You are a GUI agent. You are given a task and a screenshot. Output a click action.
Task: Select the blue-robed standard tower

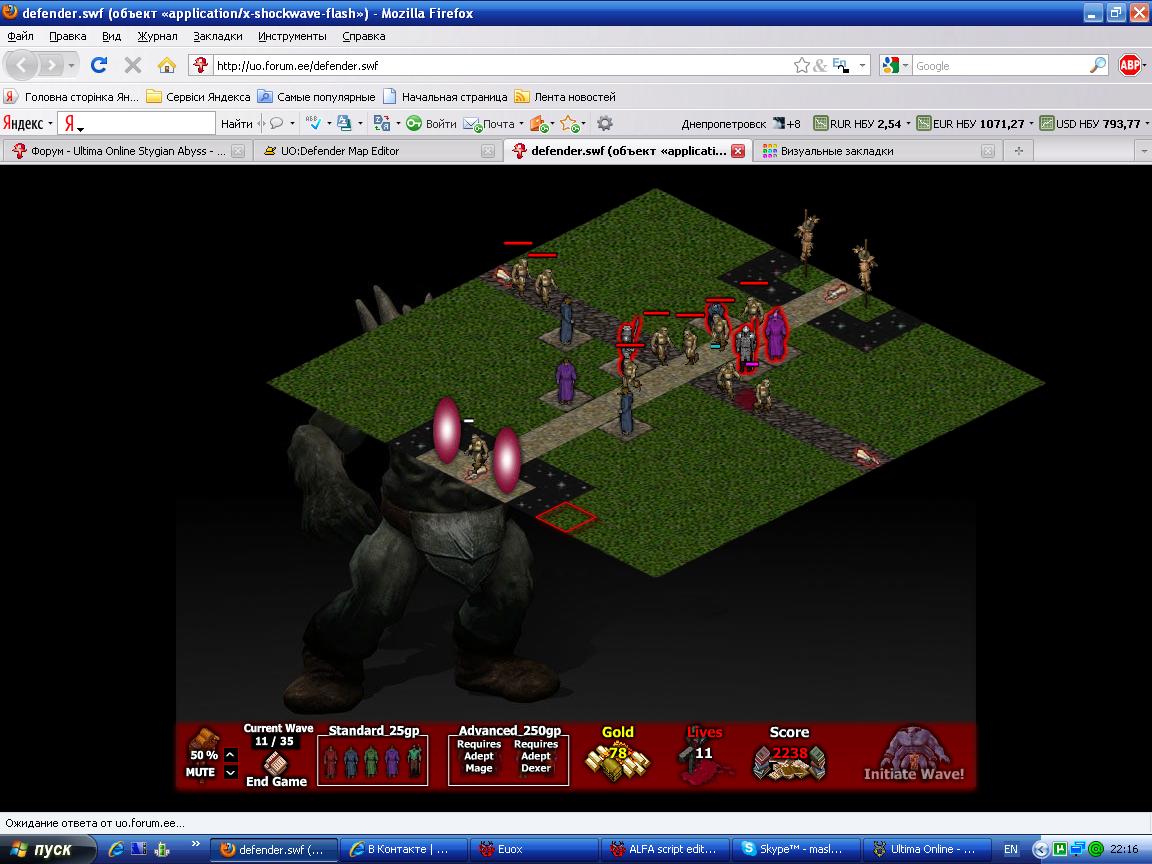351,762
